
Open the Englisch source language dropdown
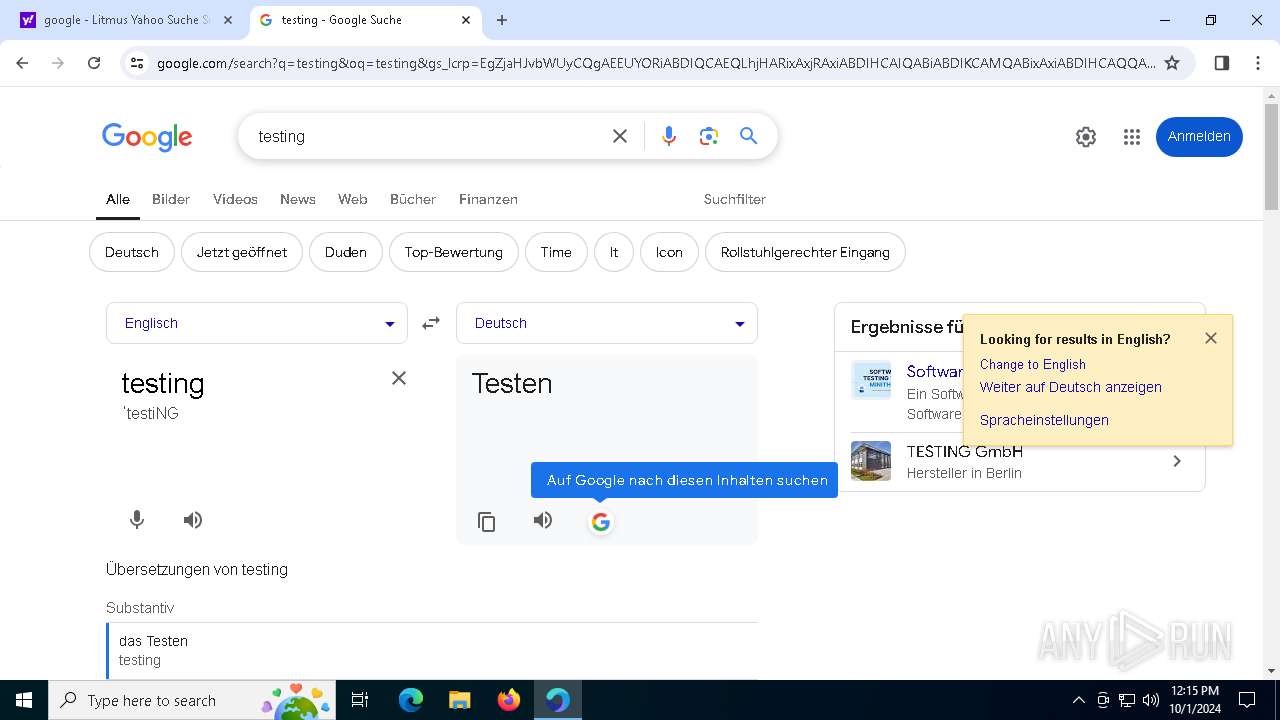pos(257,323)
